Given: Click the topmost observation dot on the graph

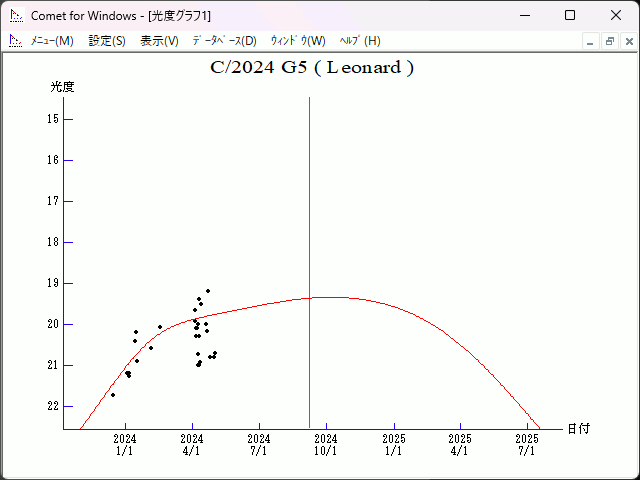Looking at the screenshot, I should (207, 291).
